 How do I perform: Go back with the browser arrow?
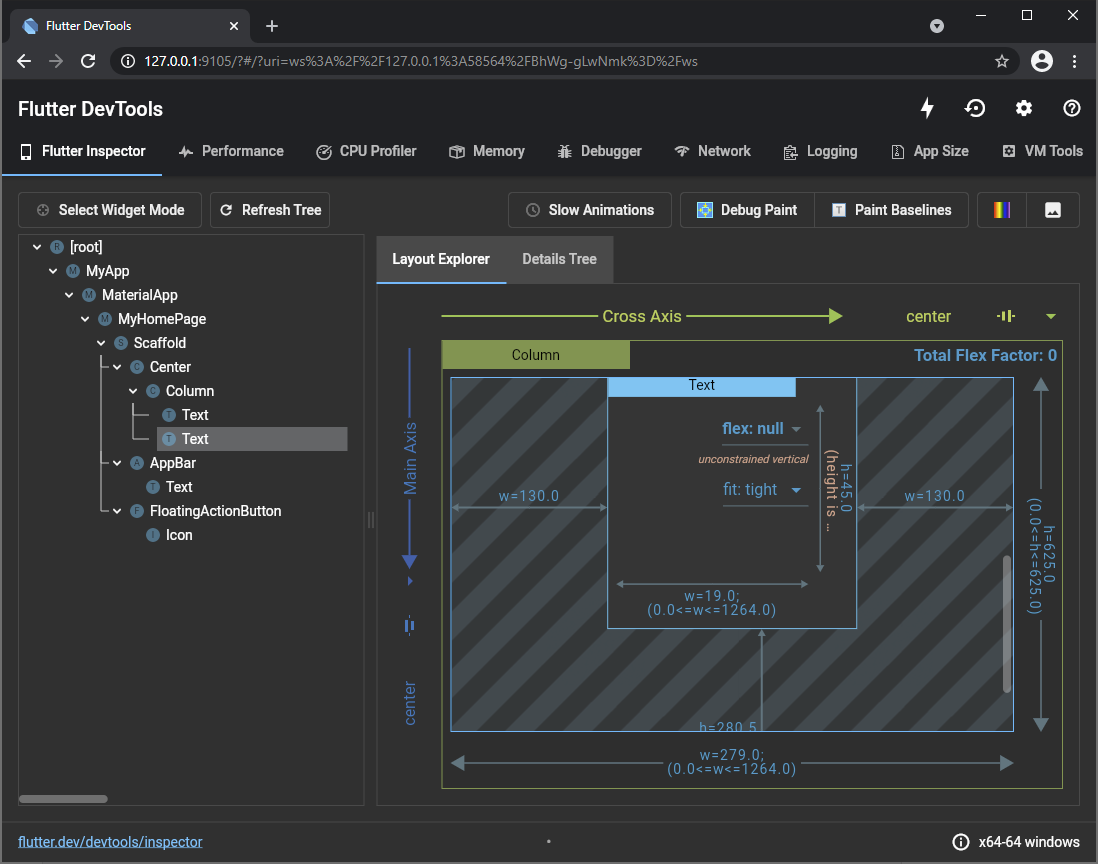tap(24, 61)
